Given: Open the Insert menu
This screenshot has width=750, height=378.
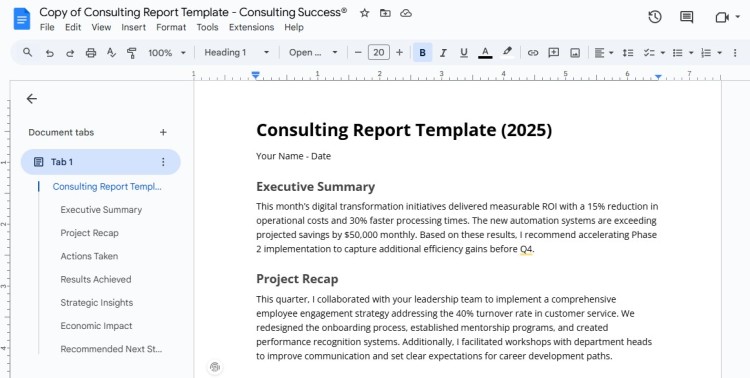Looking at the screenshot, I should 133,27.
